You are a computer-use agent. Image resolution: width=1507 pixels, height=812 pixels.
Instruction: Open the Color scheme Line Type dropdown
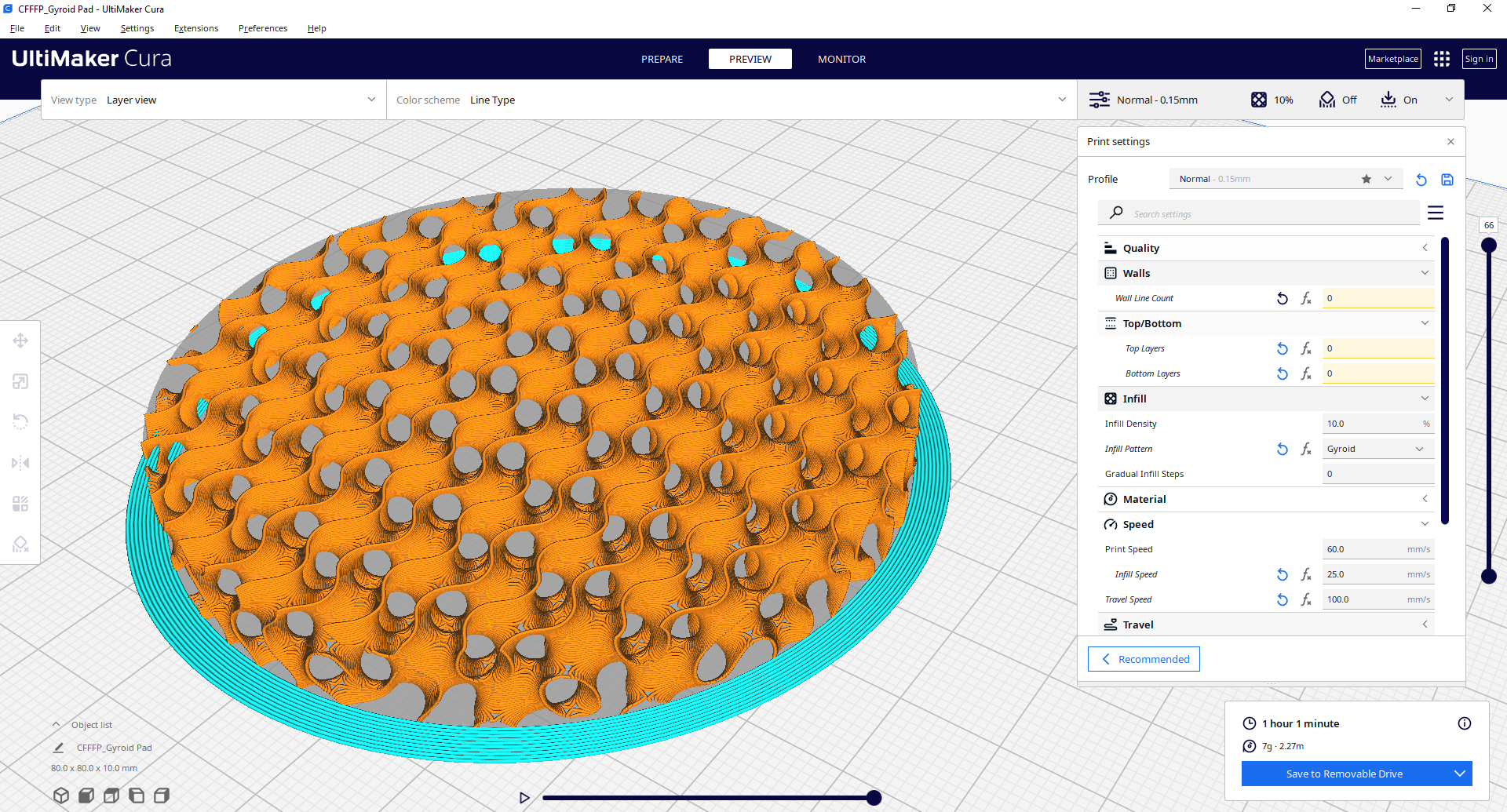(x=730, y=100)
